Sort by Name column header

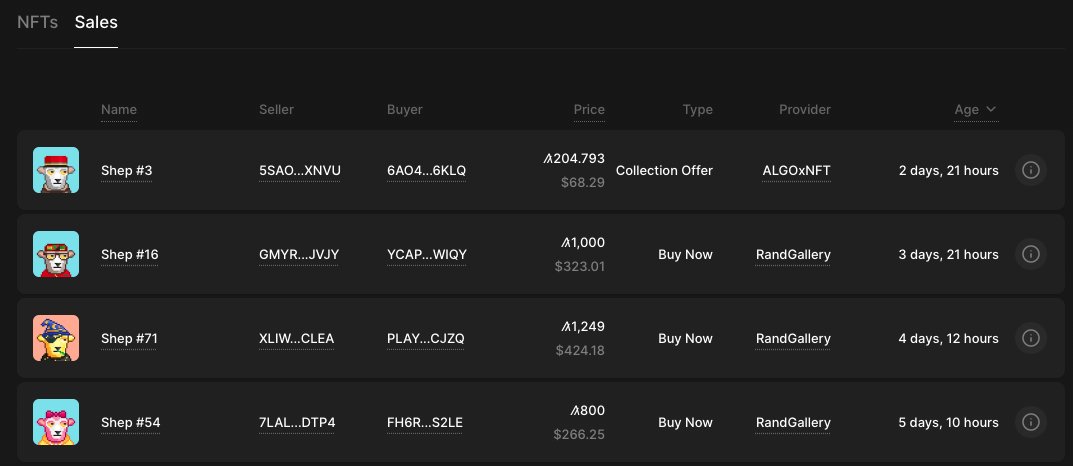coord(119,109)
